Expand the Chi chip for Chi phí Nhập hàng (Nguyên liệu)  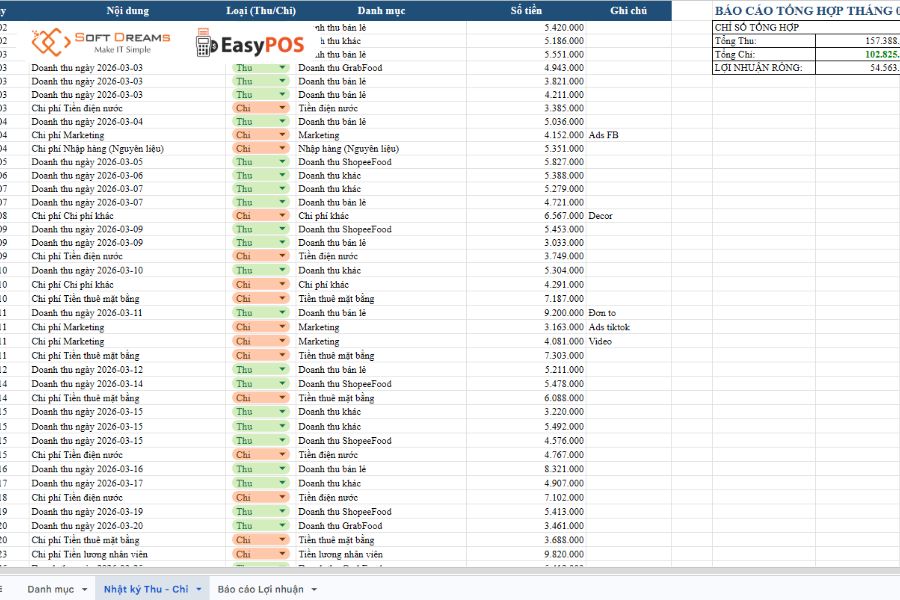tap(282, 149)
